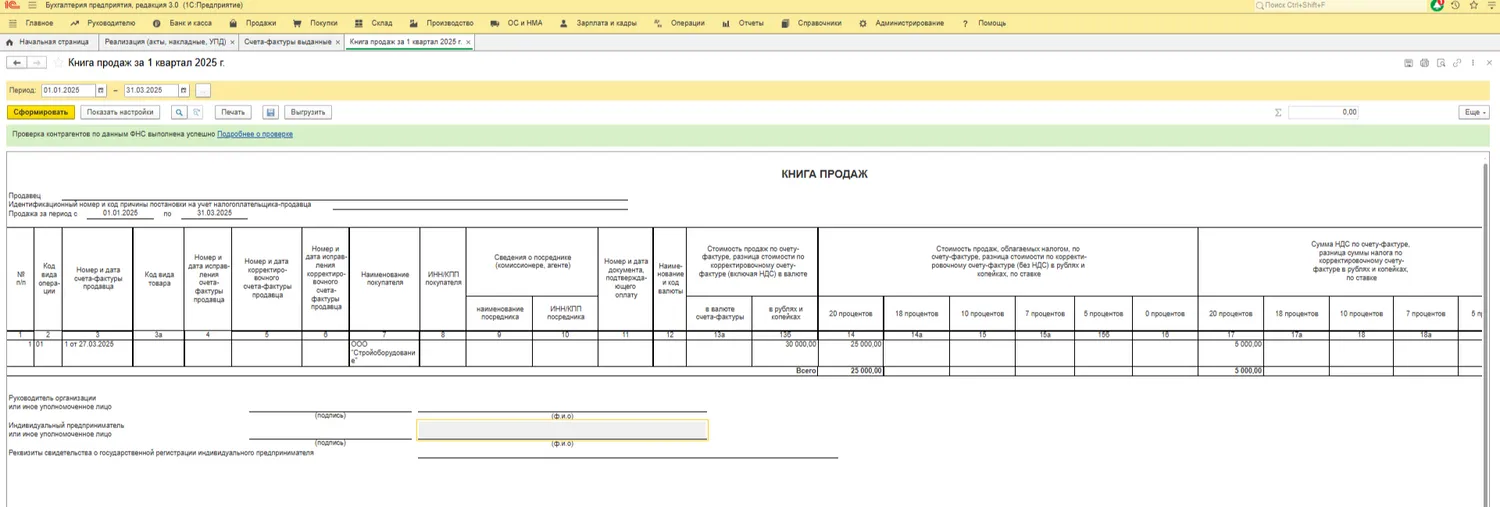This screenshot has height=507, width=1500.
Task: Click the sum value field 0,00
Action: click(1324, 112)
